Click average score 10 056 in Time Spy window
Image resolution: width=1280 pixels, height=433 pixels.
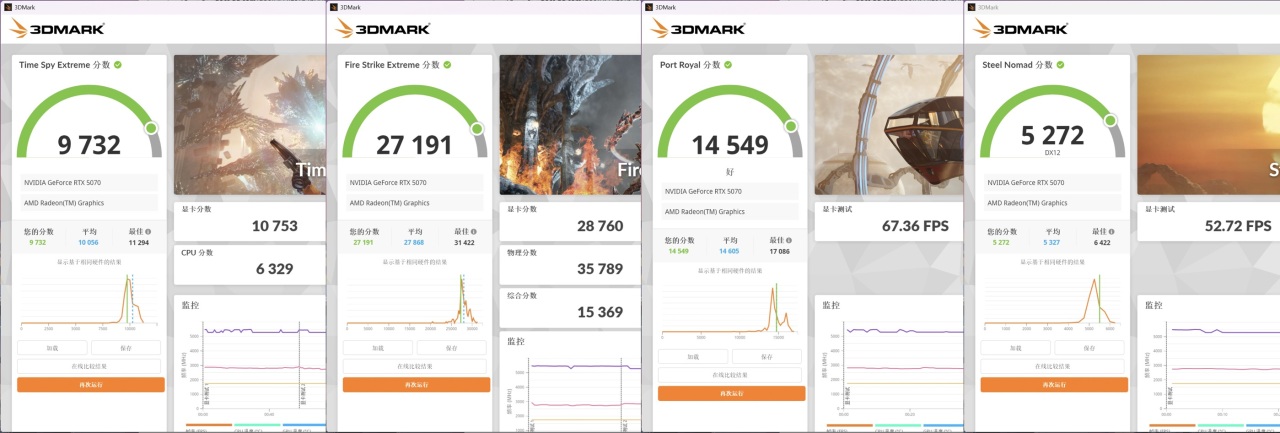pyautogui.click(x=89, y=242)
